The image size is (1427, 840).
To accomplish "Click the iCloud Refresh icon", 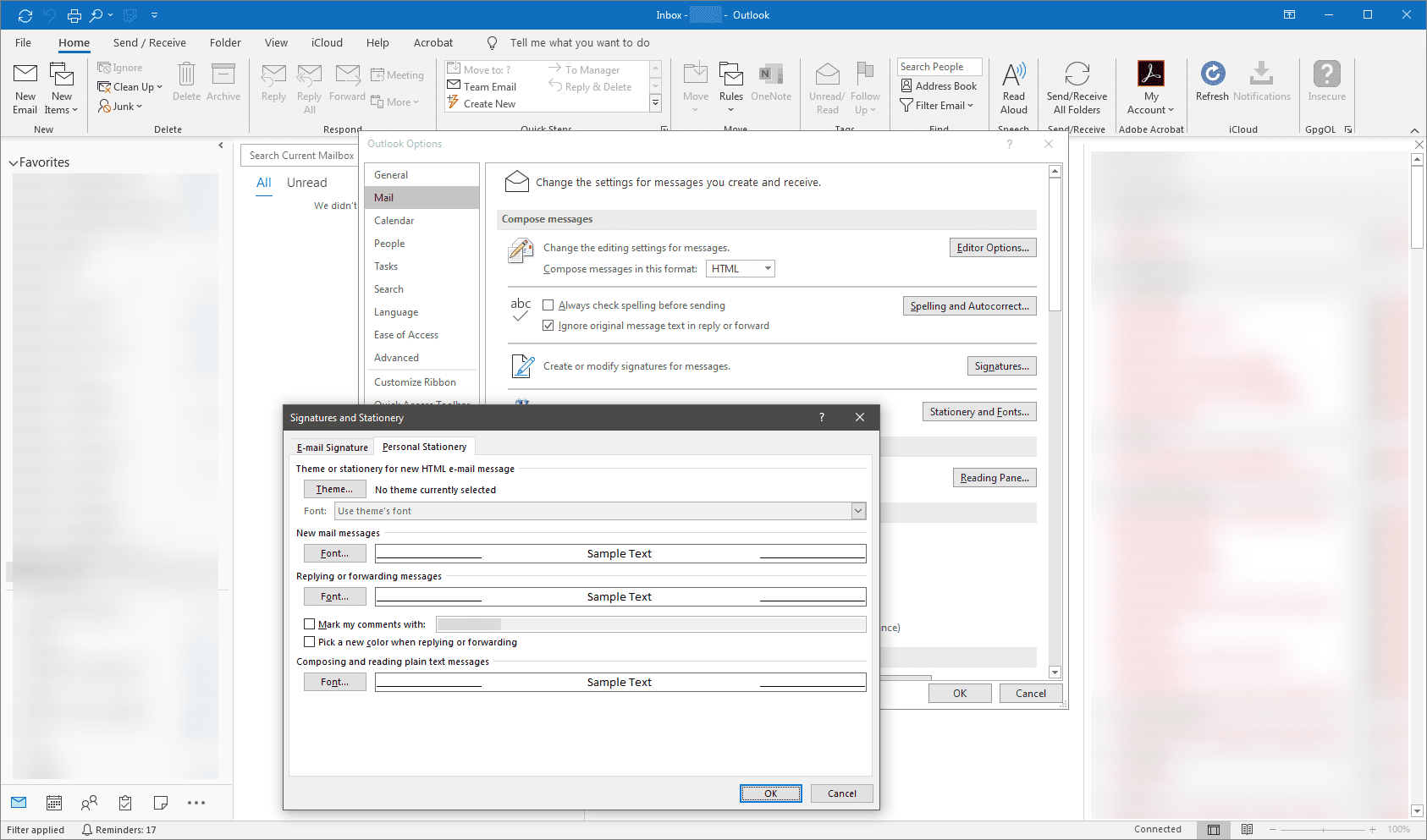I will click(1212, 82).
